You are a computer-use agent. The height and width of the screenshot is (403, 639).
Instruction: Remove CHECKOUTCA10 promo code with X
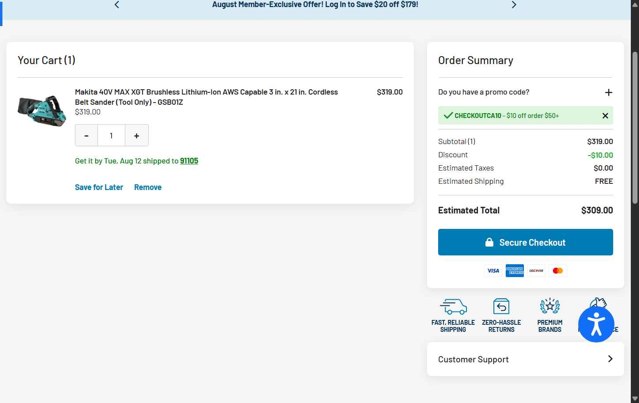[x=605, y=116]
